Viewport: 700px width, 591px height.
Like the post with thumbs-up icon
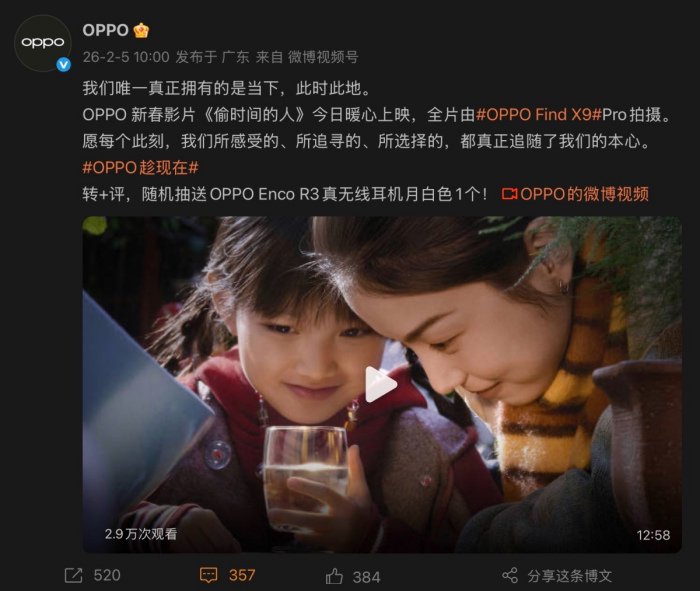pyautogui.click(x=334, y=576)
